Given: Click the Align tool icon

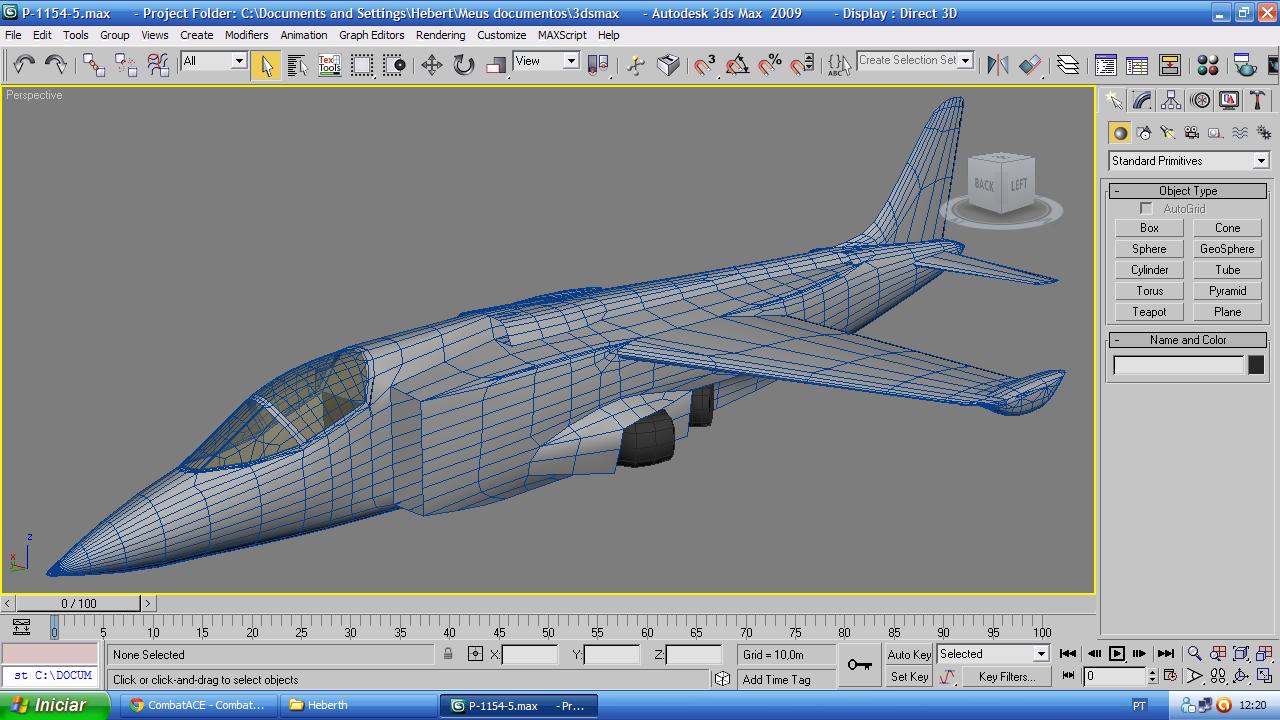Looking at the screenshot, I should click(x=1030, y=65).
